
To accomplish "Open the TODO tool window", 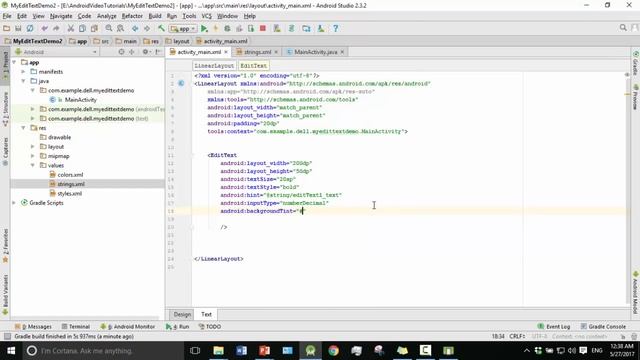I will pos(210,327).
